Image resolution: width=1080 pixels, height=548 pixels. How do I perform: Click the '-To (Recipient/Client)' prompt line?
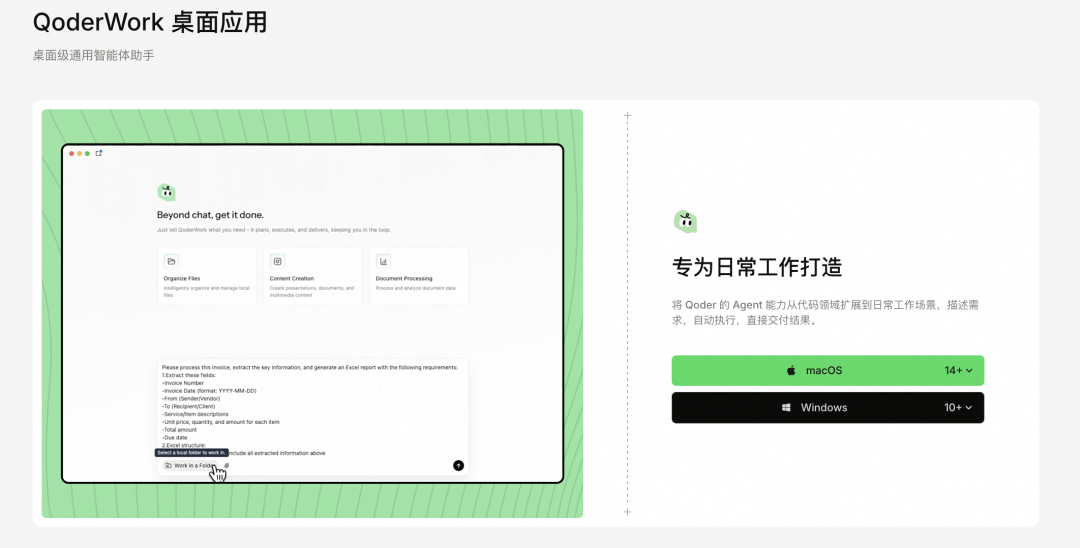(x=188, y=406)
